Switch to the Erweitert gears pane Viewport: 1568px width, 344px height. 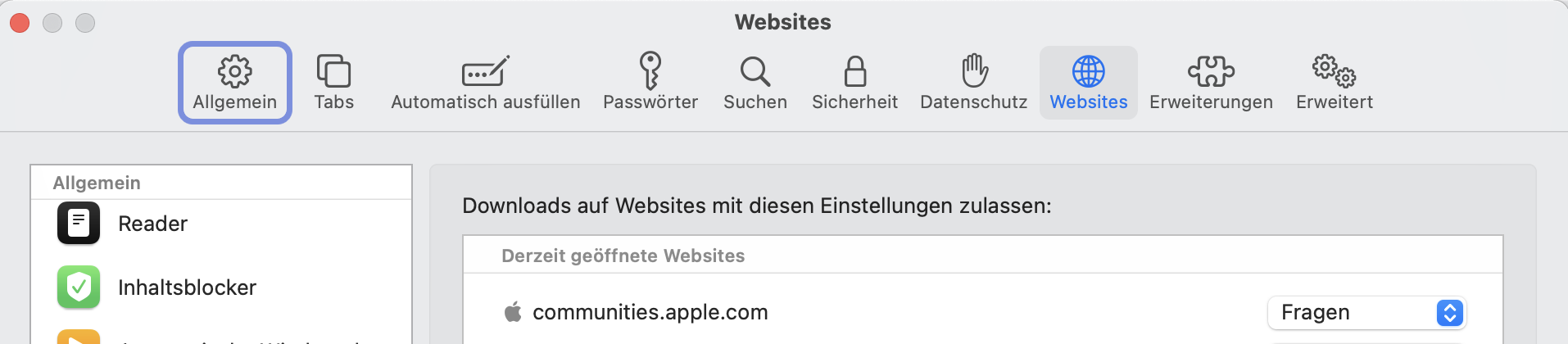pos(1334,83)
